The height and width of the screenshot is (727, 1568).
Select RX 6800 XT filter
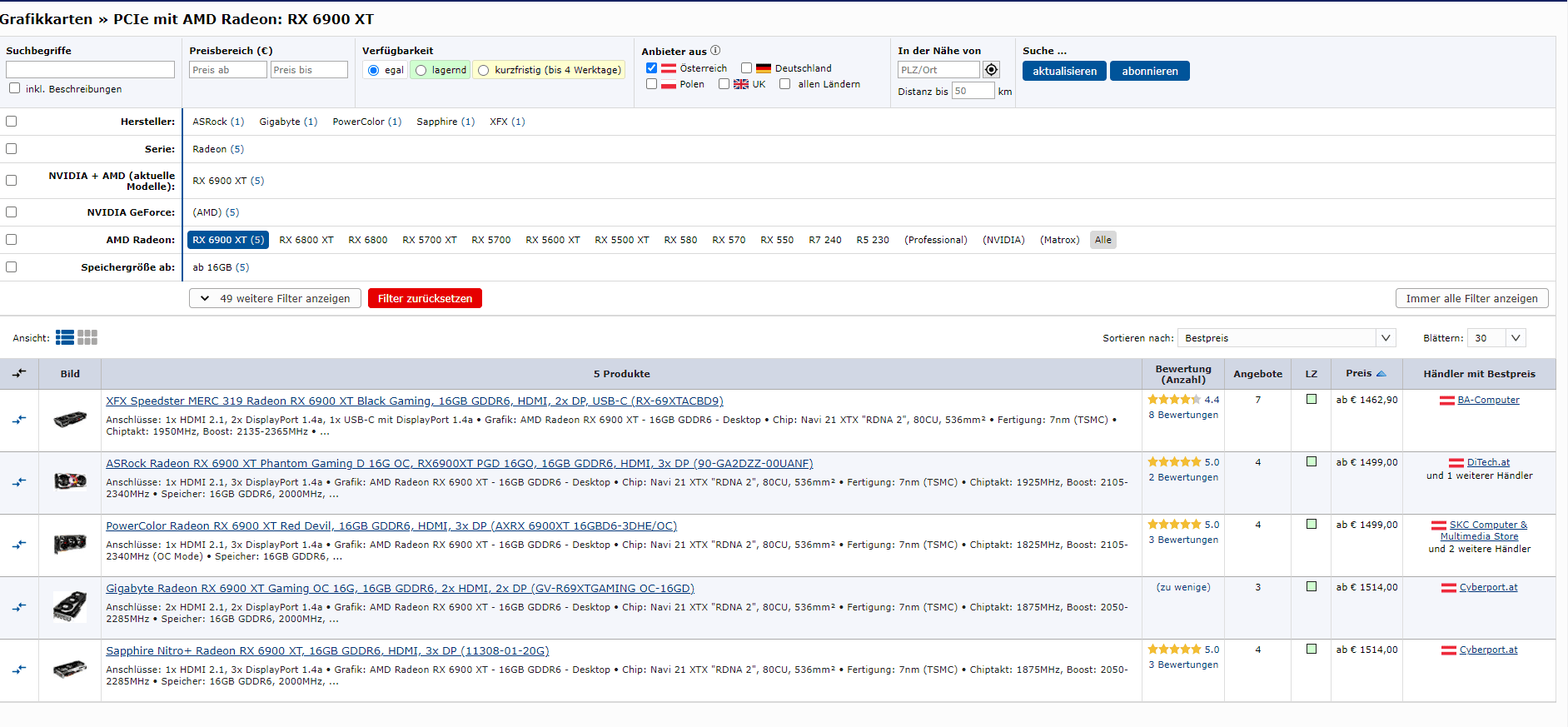pyautogui.click(x=306, y=240)
